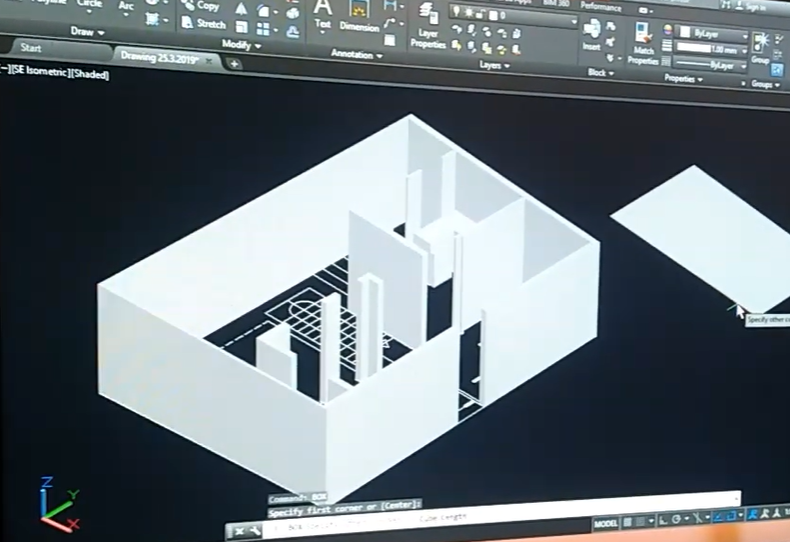Toggle layer on/off lightbulb in layer dropdown
The height and width of the screenshot is (542, 790).
456,11
